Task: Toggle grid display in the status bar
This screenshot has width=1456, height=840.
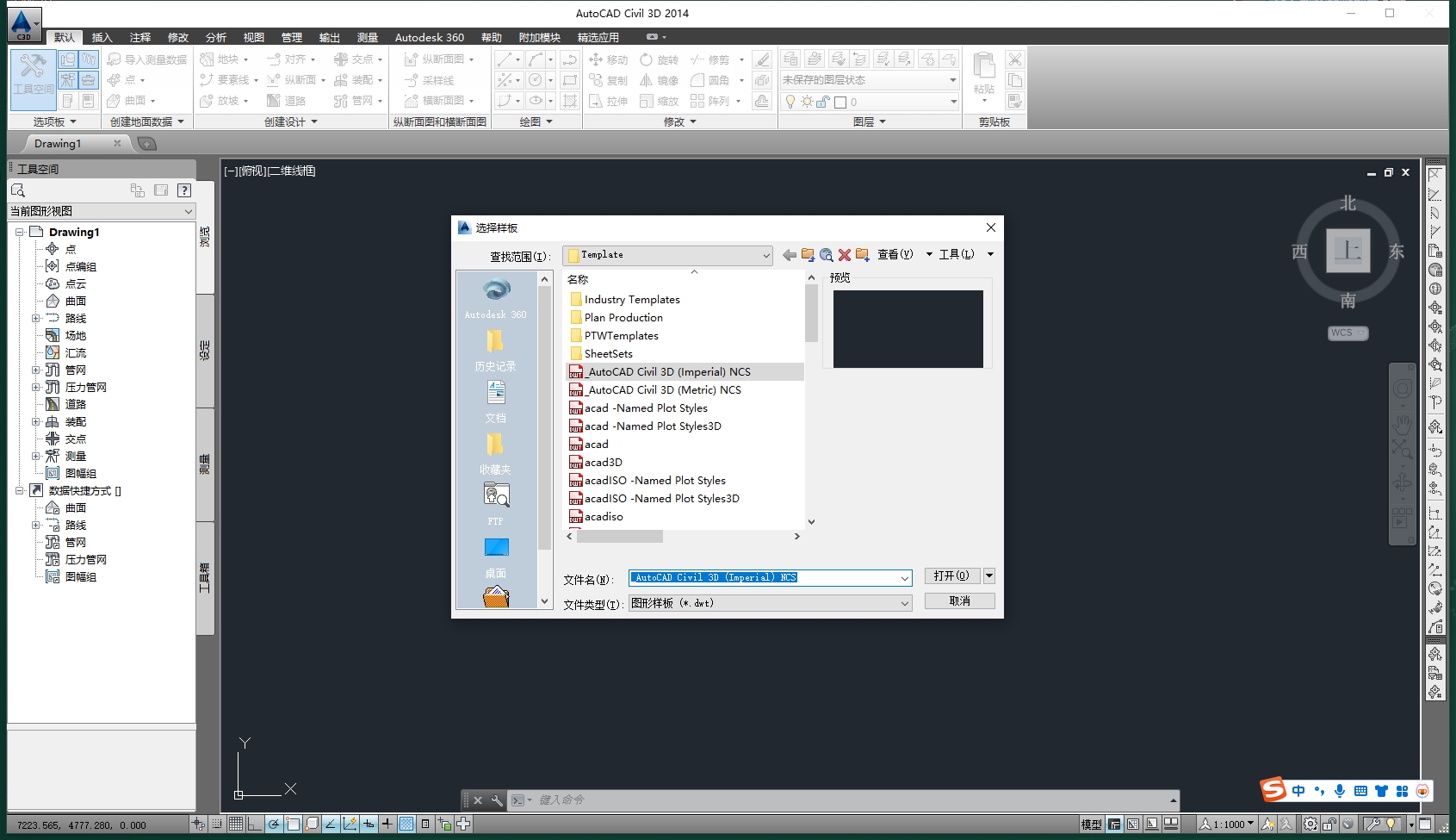Action: point(236,824)
